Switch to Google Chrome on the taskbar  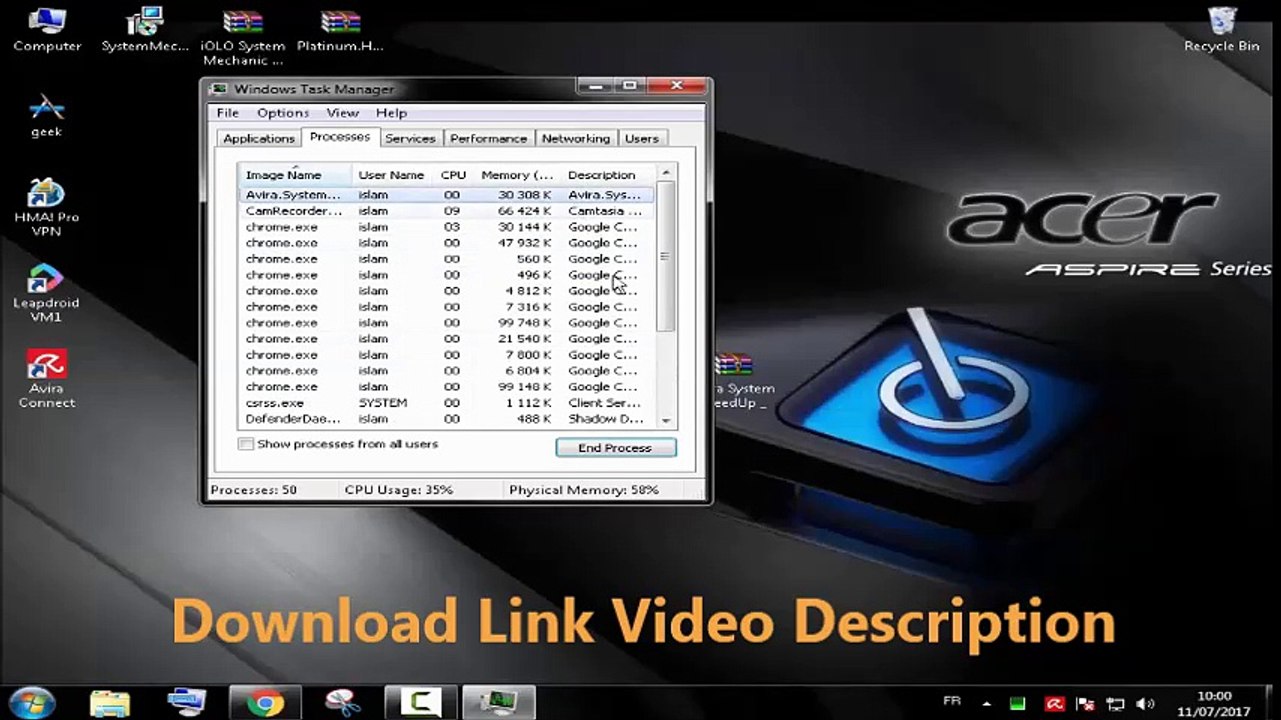[x=265, y=702]
